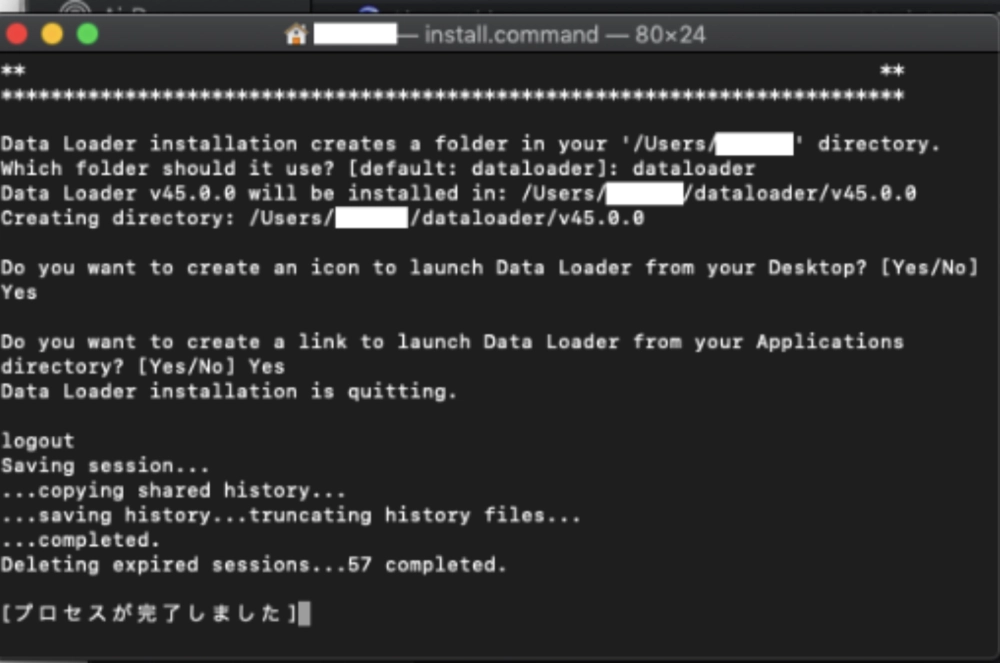Click the "truncating history files" line
1000x663 pixels.
[291, 515]
